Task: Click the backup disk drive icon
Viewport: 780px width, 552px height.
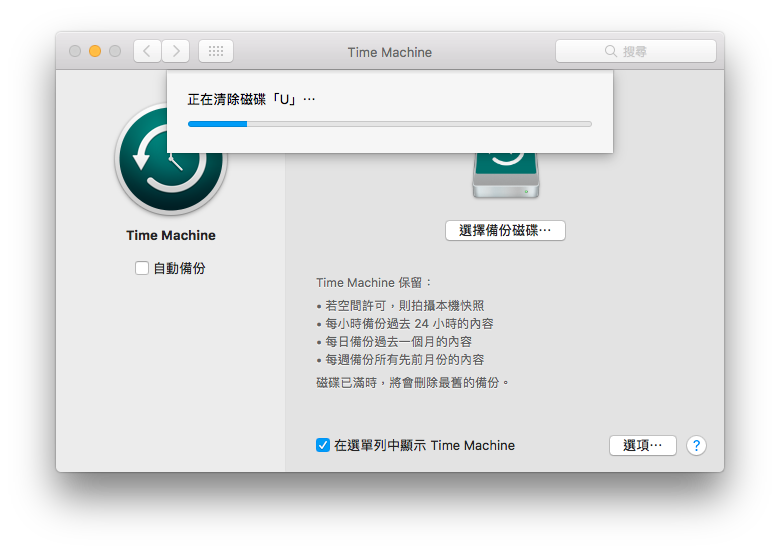Action: pos(506,175)
